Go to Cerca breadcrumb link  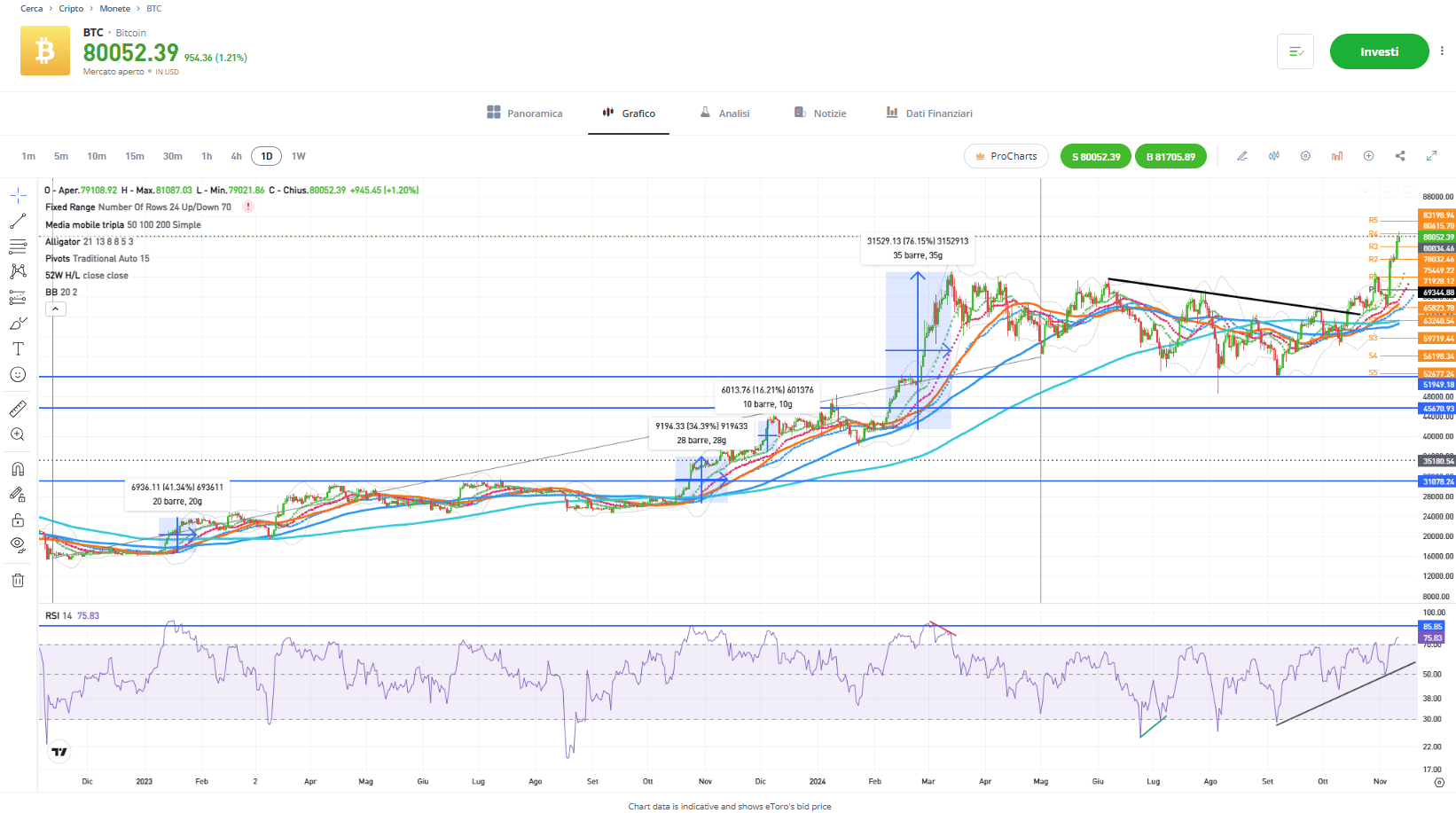point(31,9)
